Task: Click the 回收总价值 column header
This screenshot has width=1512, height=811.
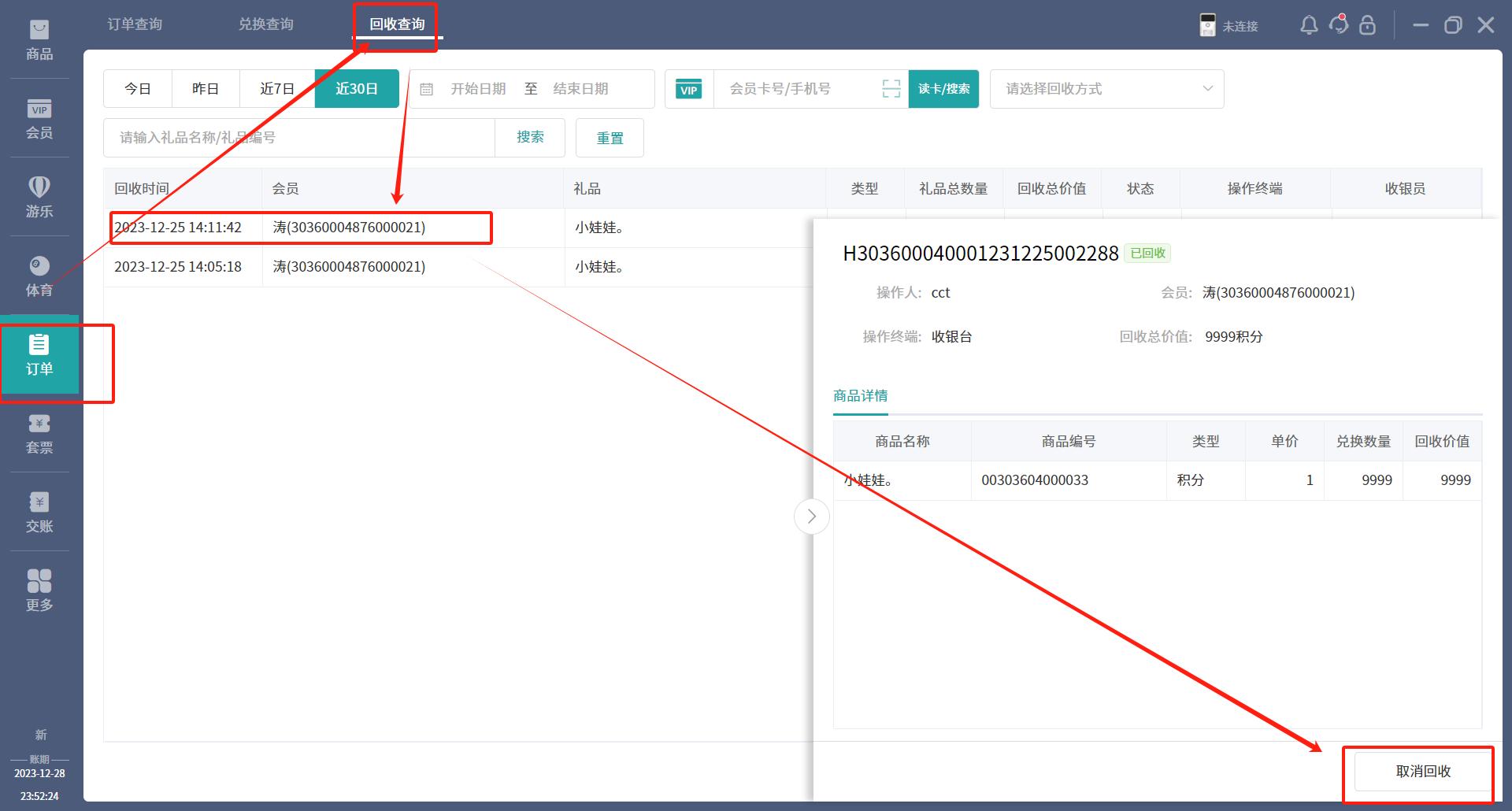Action: coord(1052,189)
